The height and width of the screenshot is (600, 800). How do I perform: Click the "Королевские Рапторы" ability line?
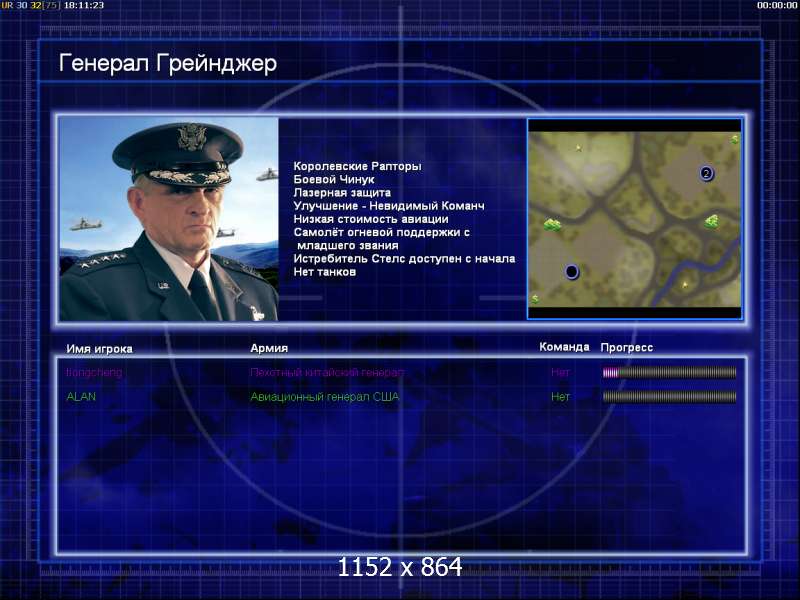(x=358, y=166)
